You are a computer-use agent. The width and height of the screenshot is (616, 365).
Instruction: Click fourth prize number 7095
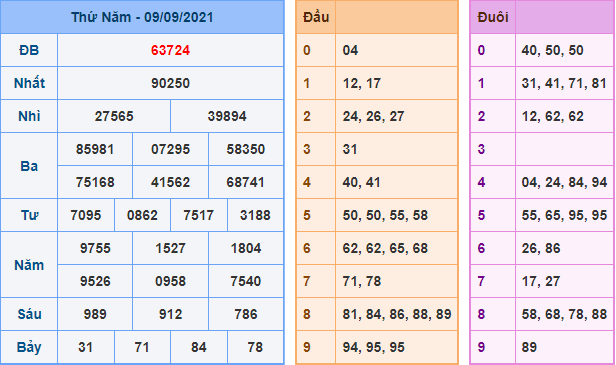(86, 215)
